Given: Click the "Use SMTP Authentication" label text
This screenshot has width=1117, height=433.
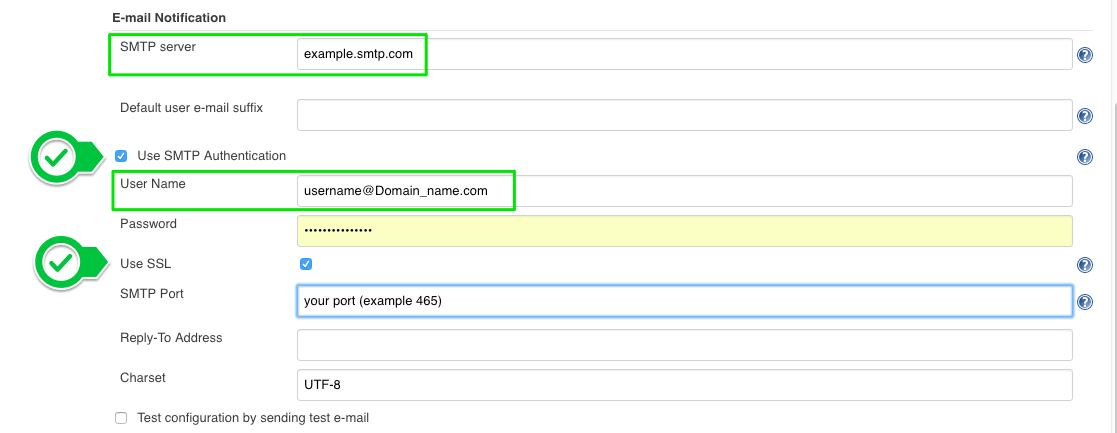Looking at the screenshot, I should (211, 156).
